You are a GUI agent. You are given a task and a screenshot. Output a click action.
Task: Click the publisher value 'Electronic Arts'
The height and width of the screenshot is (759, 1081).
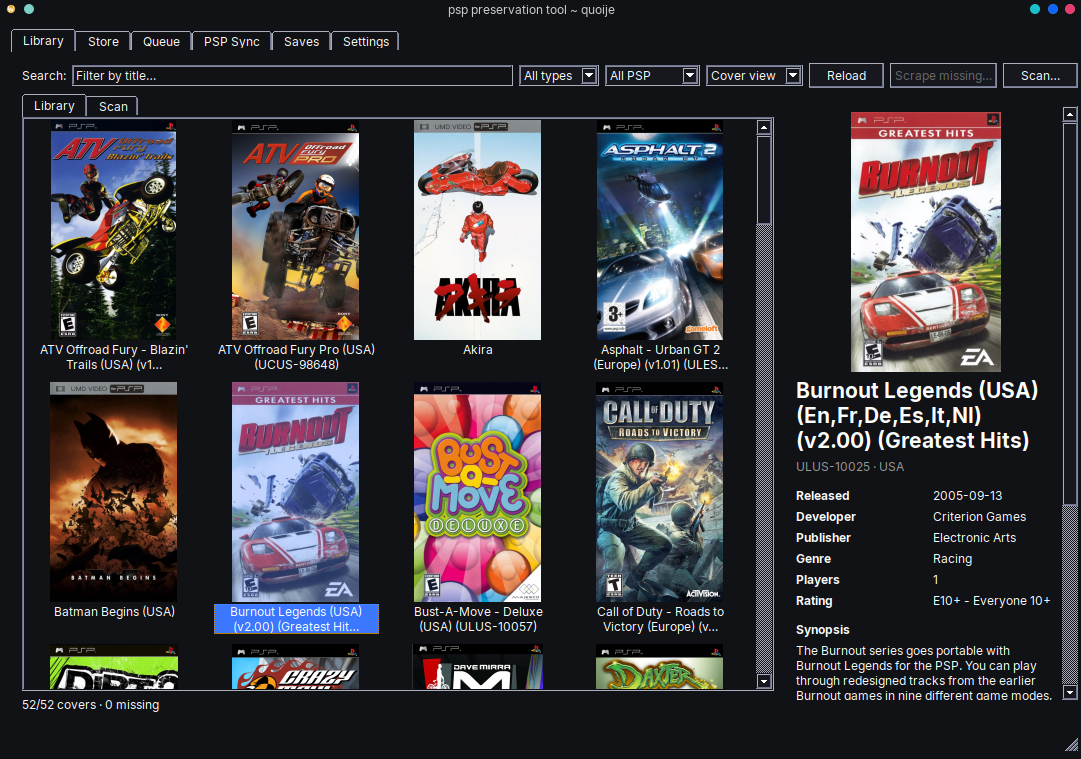974,538
